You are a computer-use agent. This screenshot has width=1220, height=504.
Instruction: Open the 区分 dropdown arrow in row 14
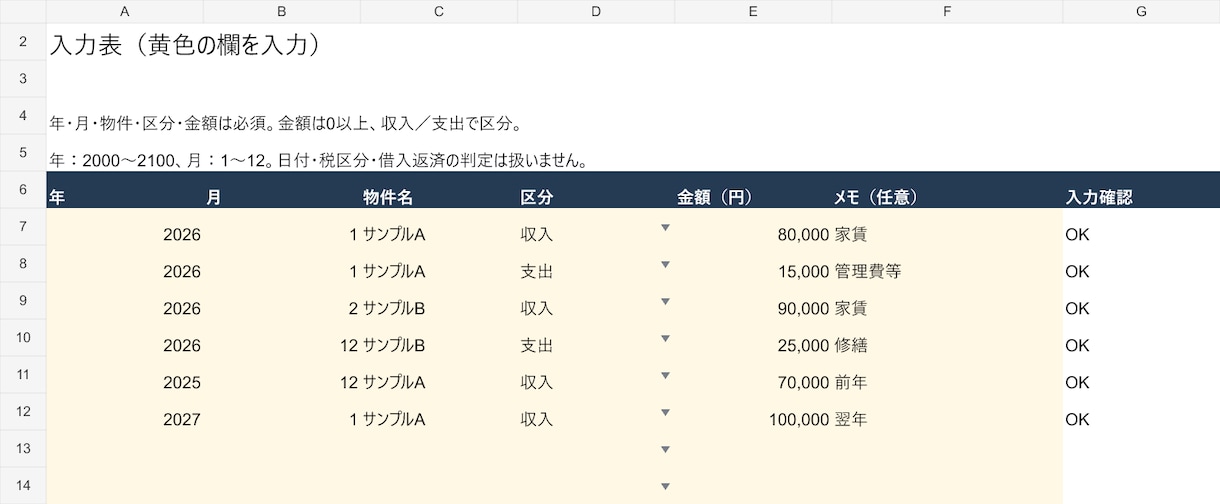pos(665,487)
